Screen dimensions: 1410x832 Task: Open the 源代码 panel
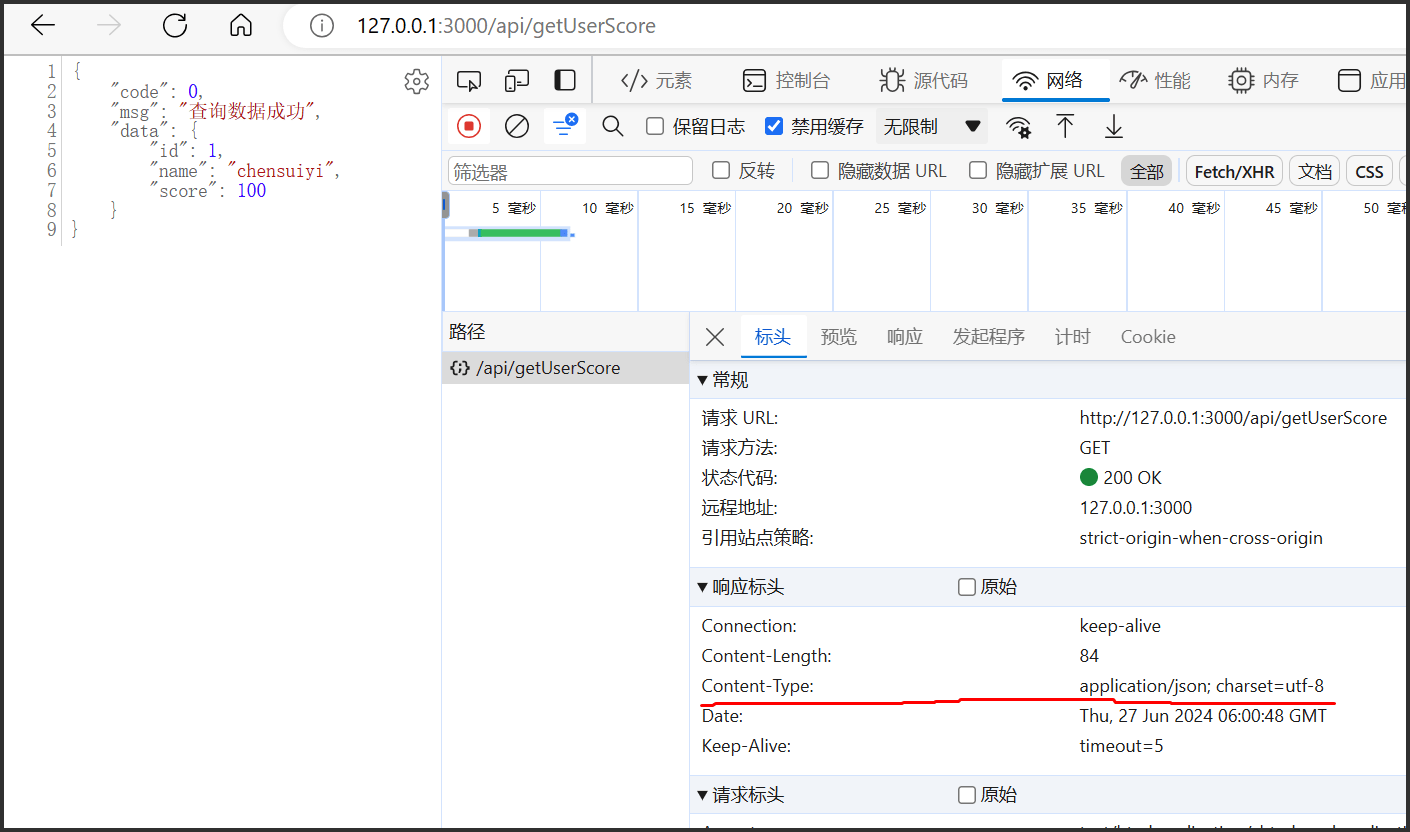pos(923,81)
